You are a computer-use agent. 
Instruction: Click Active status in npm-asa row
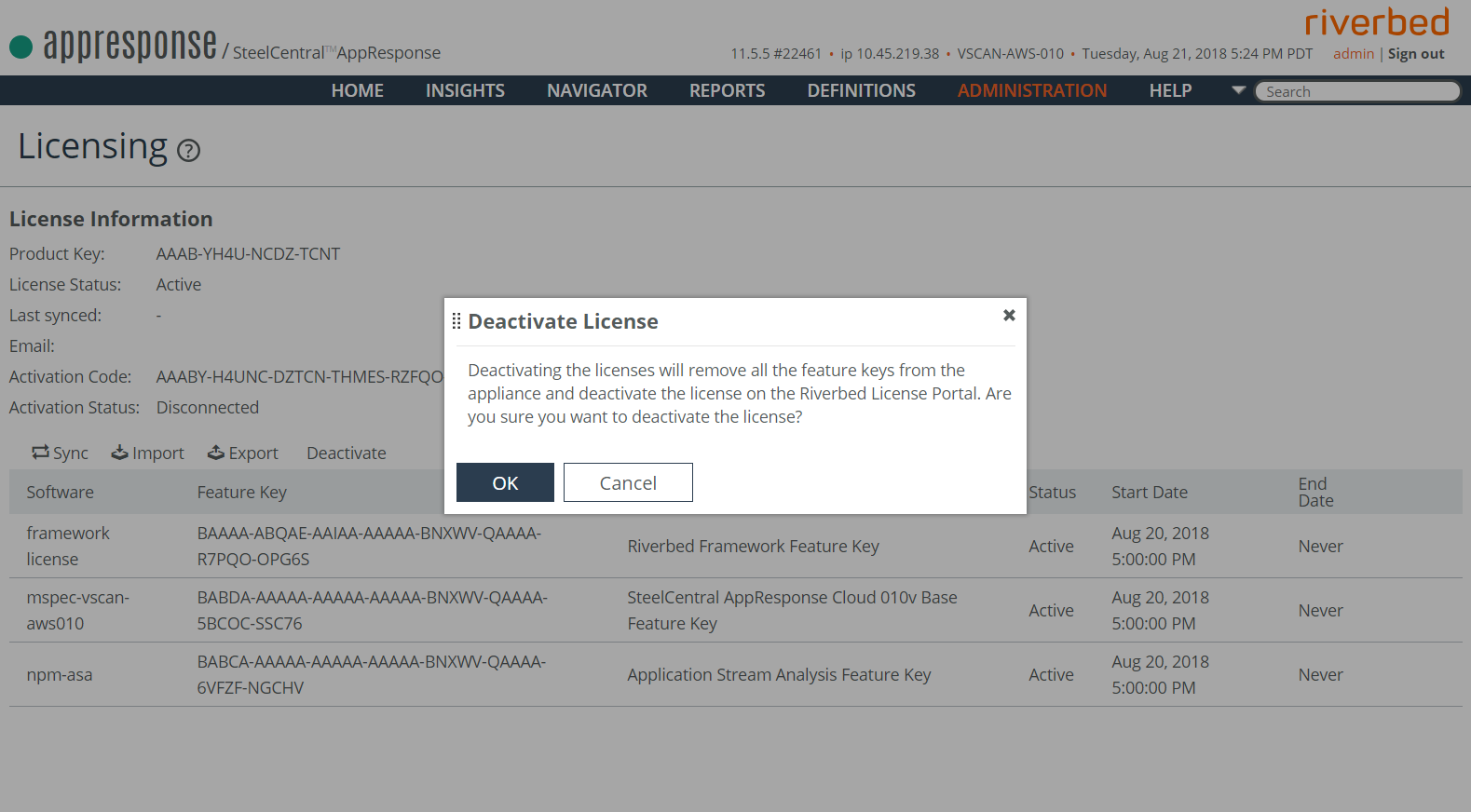click(1051, 674)
